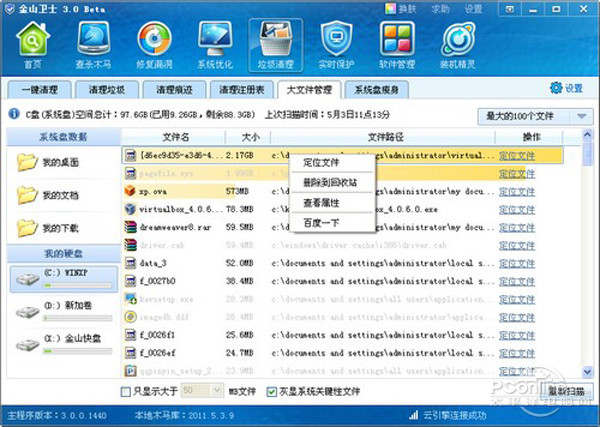This screenshot has width=600, height=427.
Task: Sort by the 大小 column header
Action: click(249, 137)
